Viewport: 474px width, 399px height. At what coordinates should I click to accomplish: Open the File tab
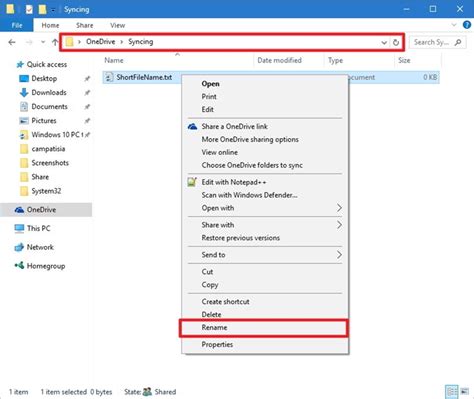(x=17, y=25)
